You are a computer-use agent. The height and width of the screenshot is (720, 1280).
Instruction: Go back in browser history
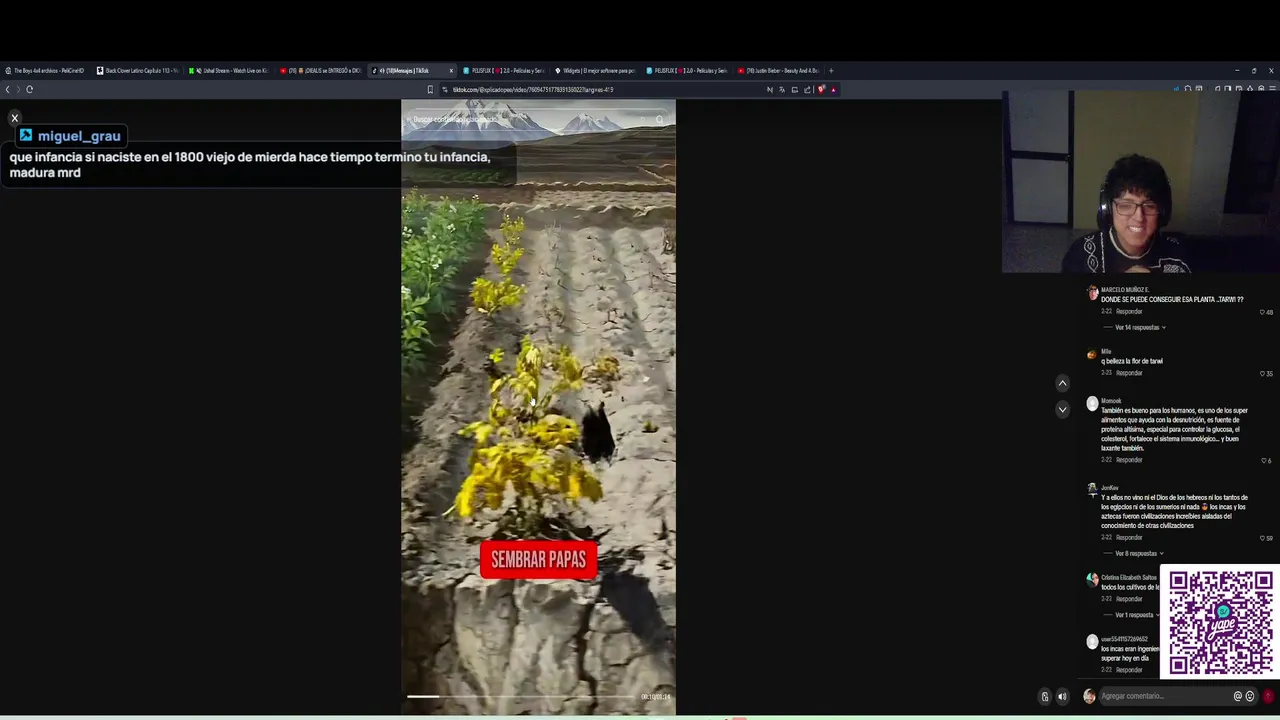[x=7, y=89]
